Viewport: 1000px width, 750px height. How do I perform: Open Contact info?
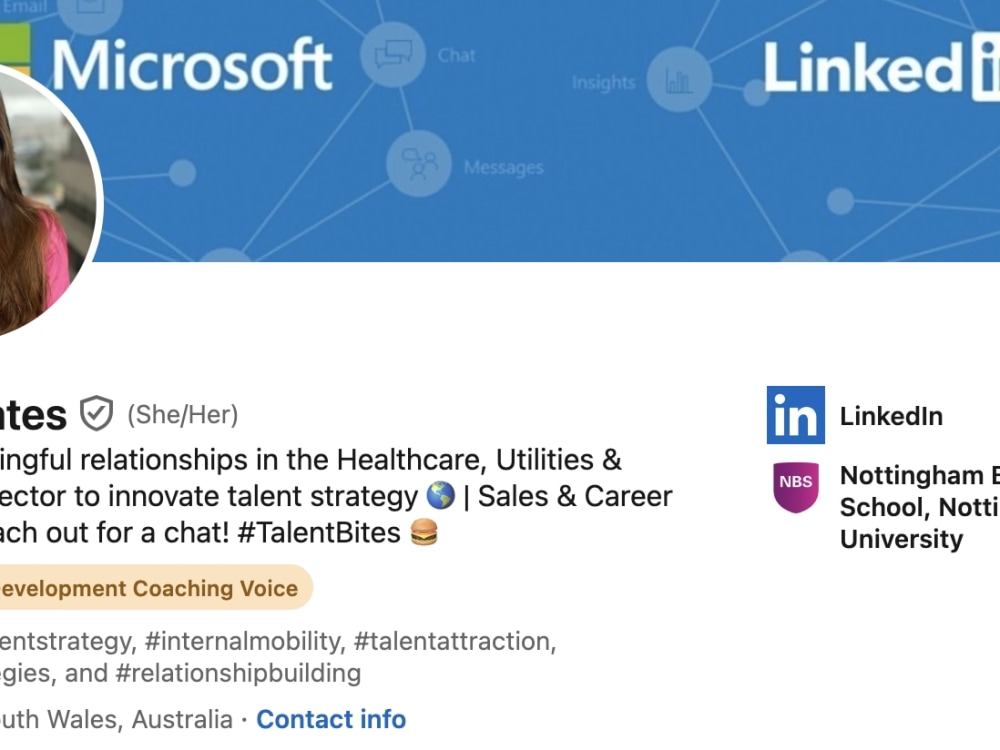(x=330, y=719)
